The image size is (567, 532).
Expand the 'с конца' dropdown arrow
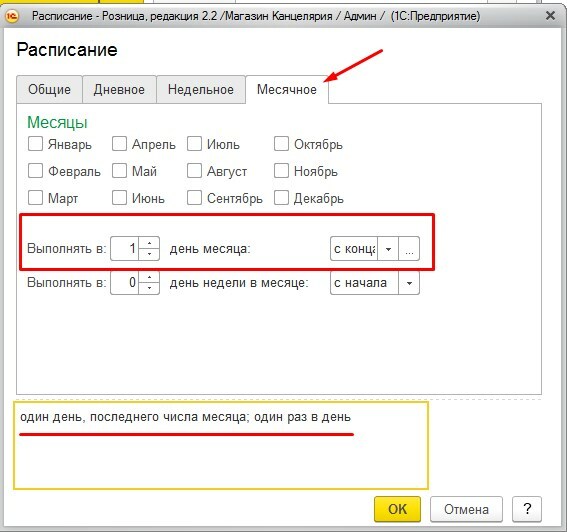coord(388,249)
